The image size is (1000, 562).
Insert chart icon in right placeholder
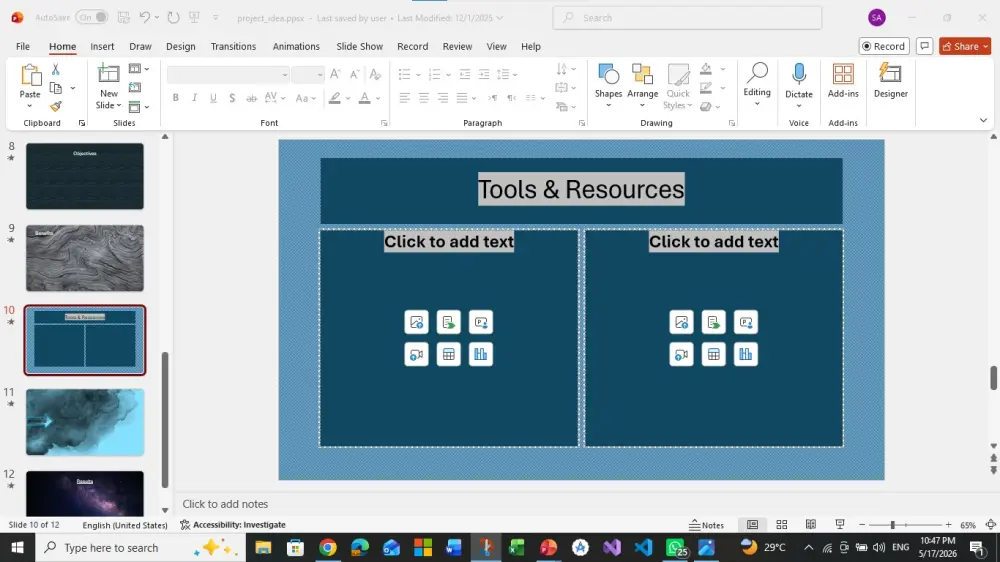pyautogui.click(x=746, y=355)
